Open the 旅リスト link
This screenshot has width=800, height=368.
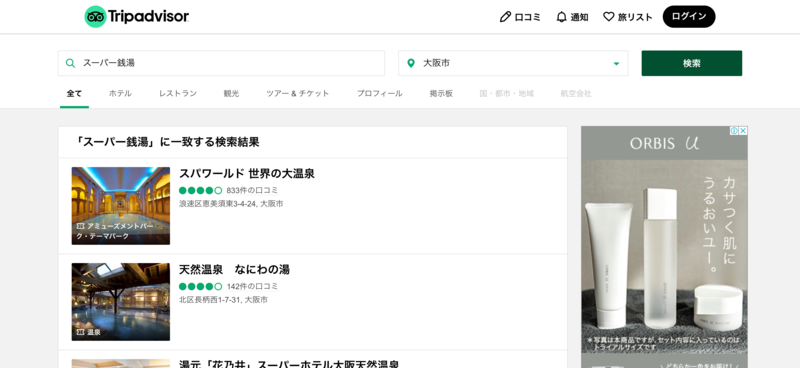pyautogui.click(x=635, y=17)
